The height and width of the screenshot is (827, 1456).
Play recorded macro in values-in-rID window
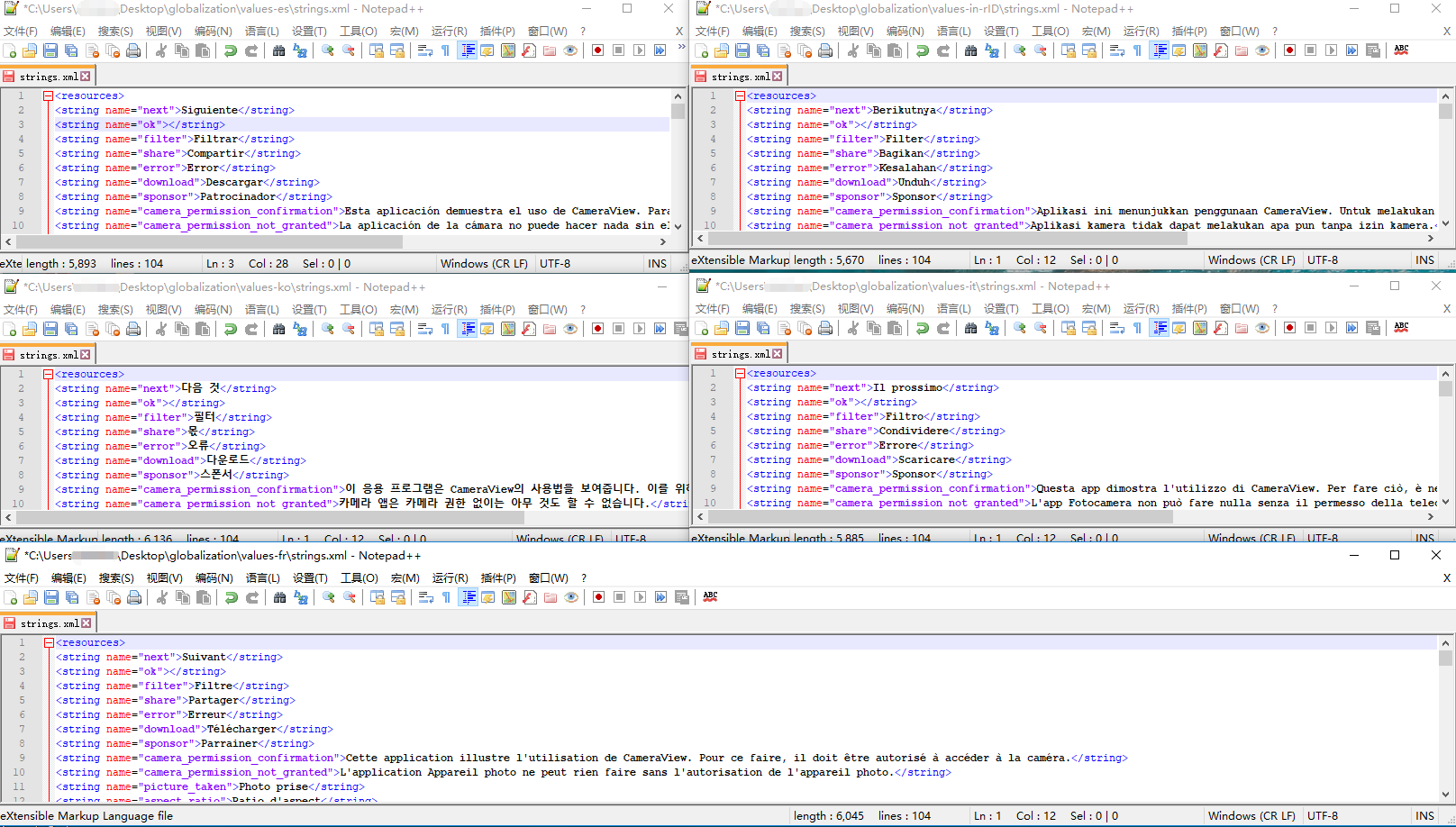tap(1332, 50)
